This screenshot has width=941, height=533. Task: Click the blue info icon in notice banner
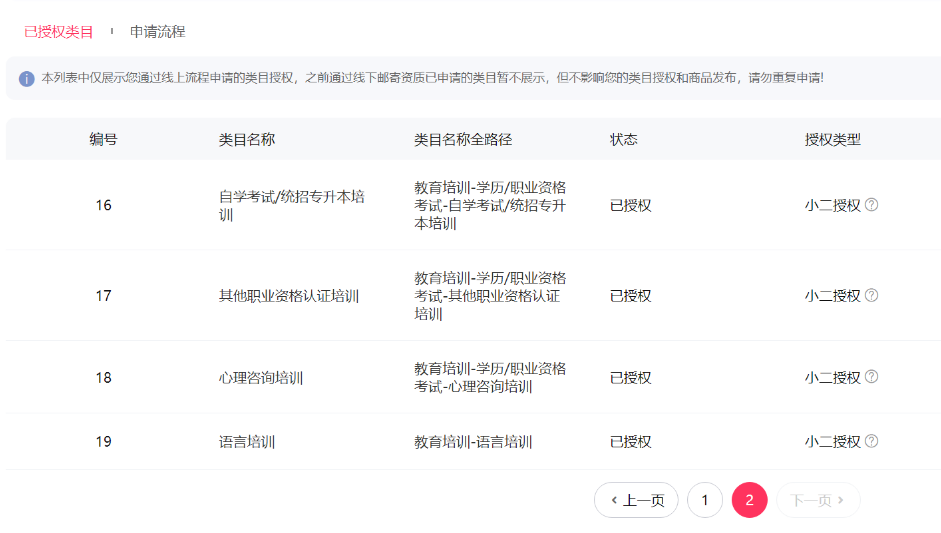click(x=27, y=78)
